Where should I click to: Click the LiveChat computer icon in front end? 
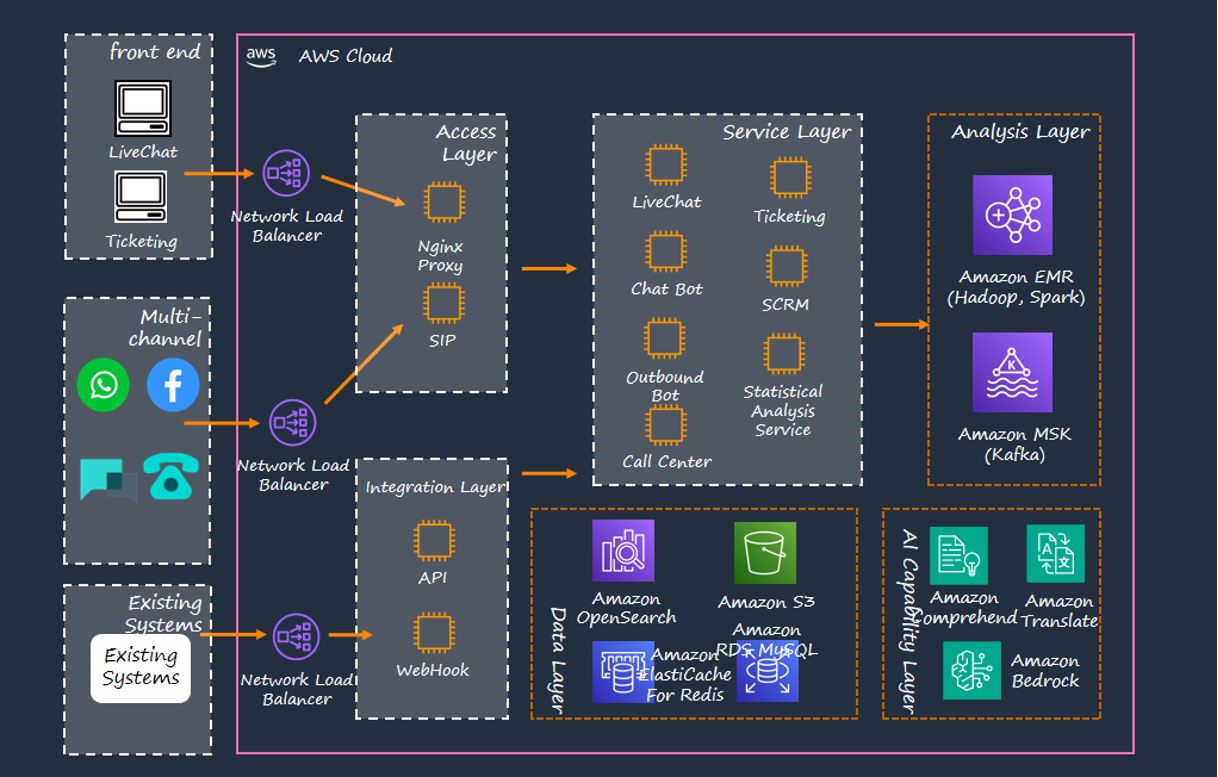(x=143, y=109)
